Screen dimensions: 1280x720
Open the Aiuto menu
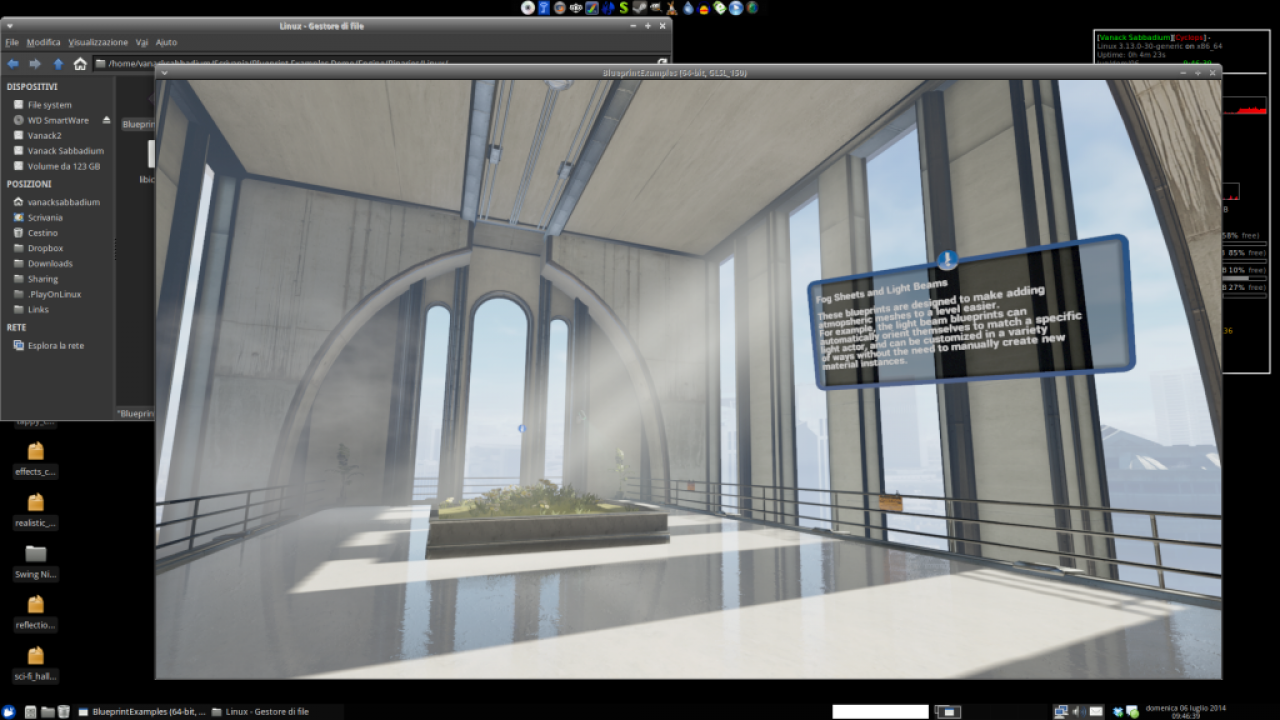coord(166,42)
